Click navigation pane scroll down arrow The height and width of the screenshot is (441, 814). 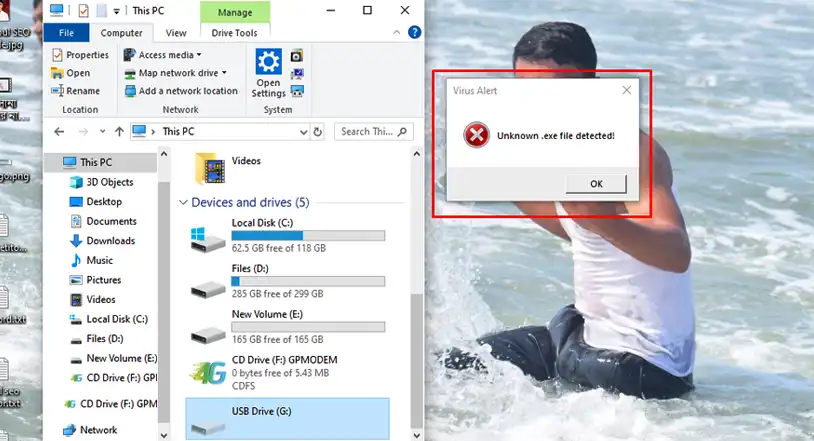pos(164,435)
